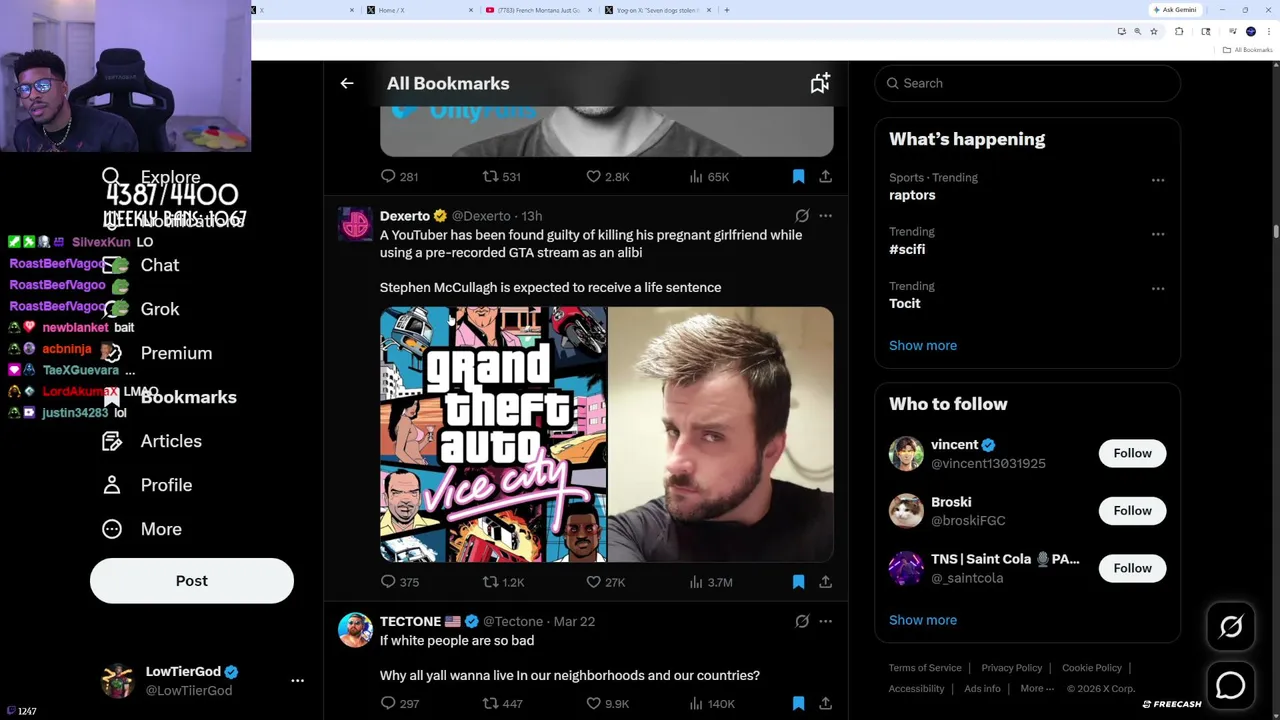Remove bookmark from the Dexerto post
Image resolution: width=1280 pixels, height=720 pixels.
[x=798, y=581]
